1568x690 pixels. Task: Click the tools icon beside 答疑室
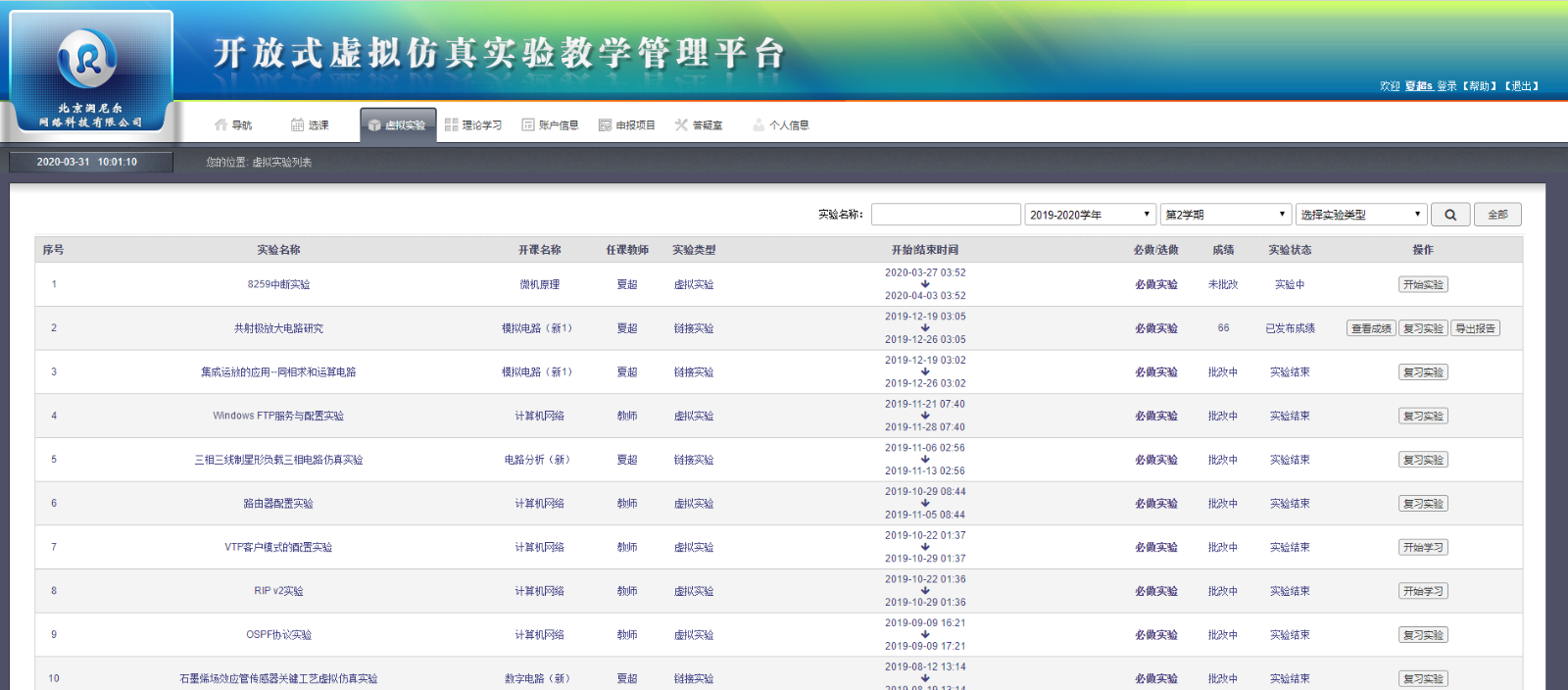pyautogui.click(x=681, y=124)
